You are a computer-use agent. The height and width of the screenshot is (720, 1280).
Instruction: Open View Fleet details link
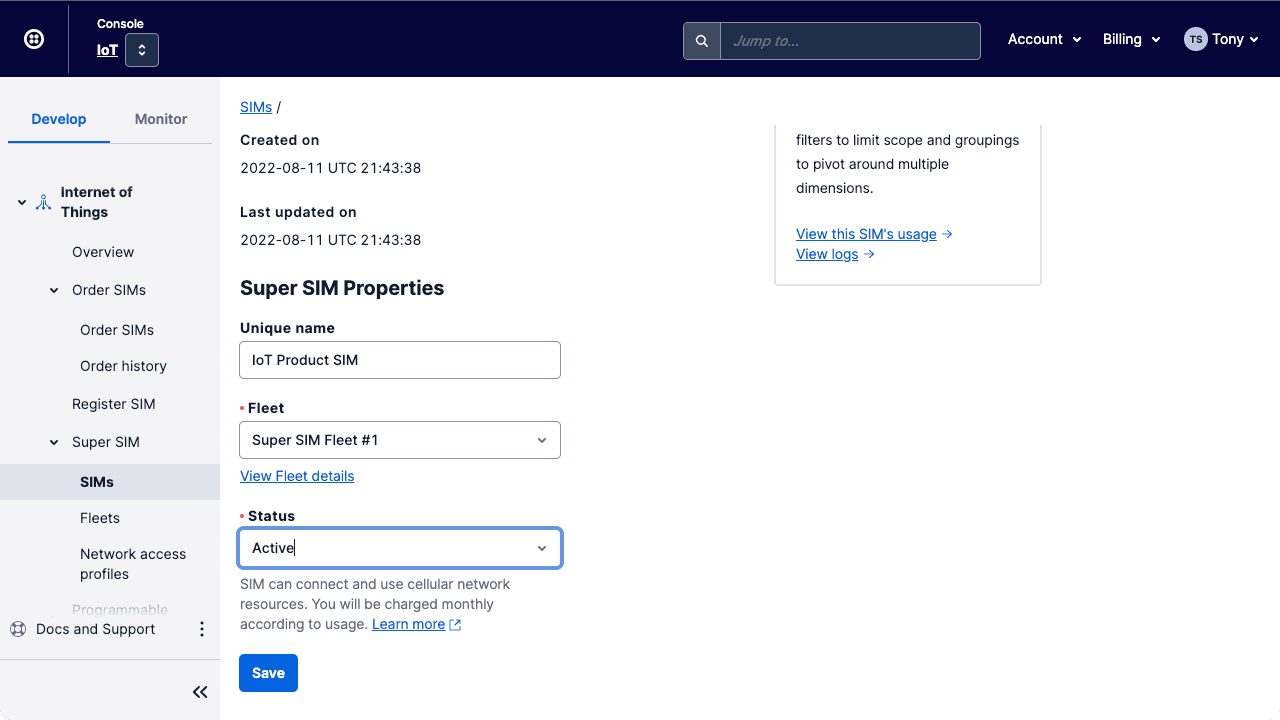coord(297,476)
